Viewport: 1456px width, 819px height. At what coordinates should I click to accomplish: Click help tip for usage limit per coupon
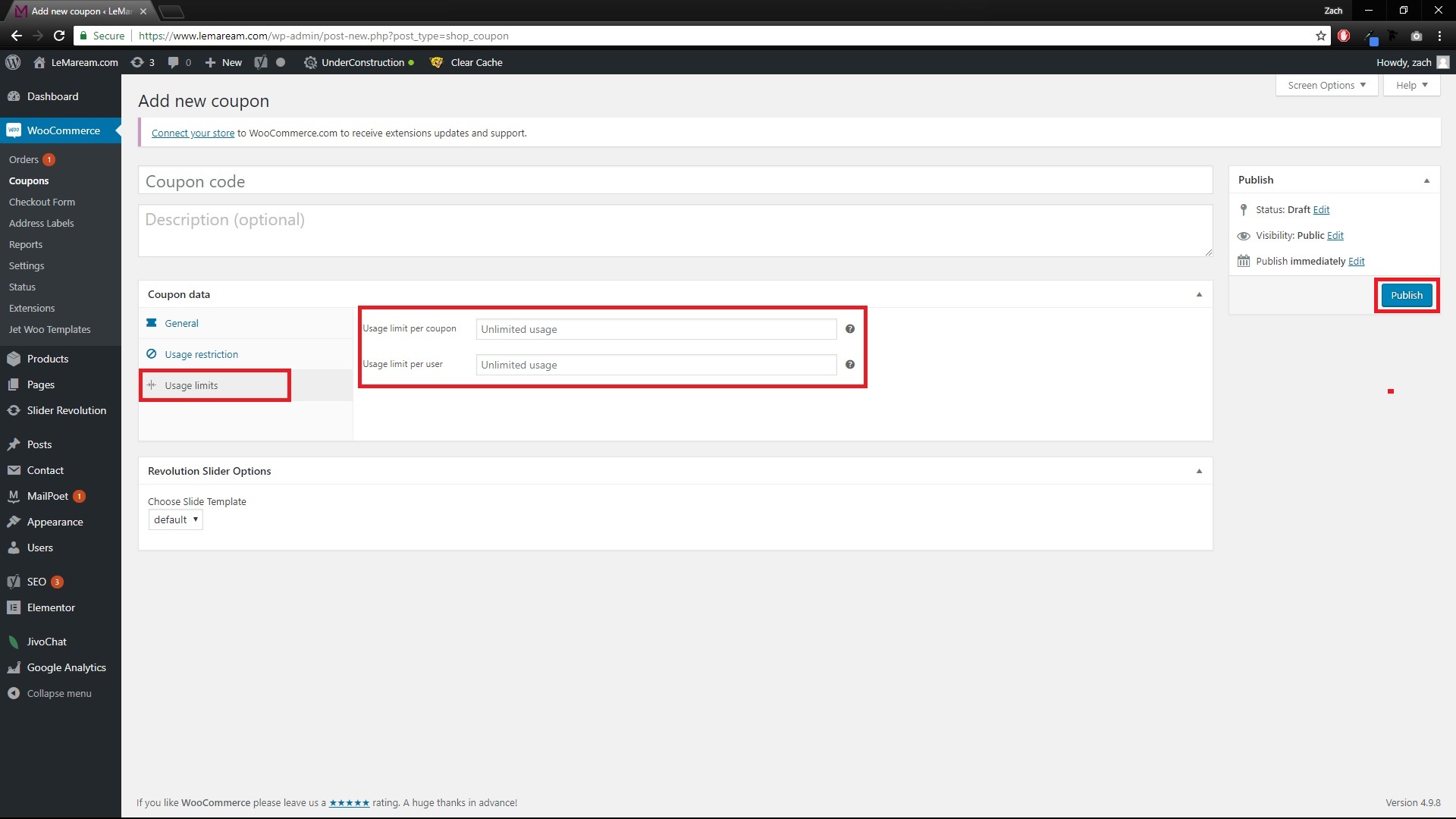[x=850, y=329]
